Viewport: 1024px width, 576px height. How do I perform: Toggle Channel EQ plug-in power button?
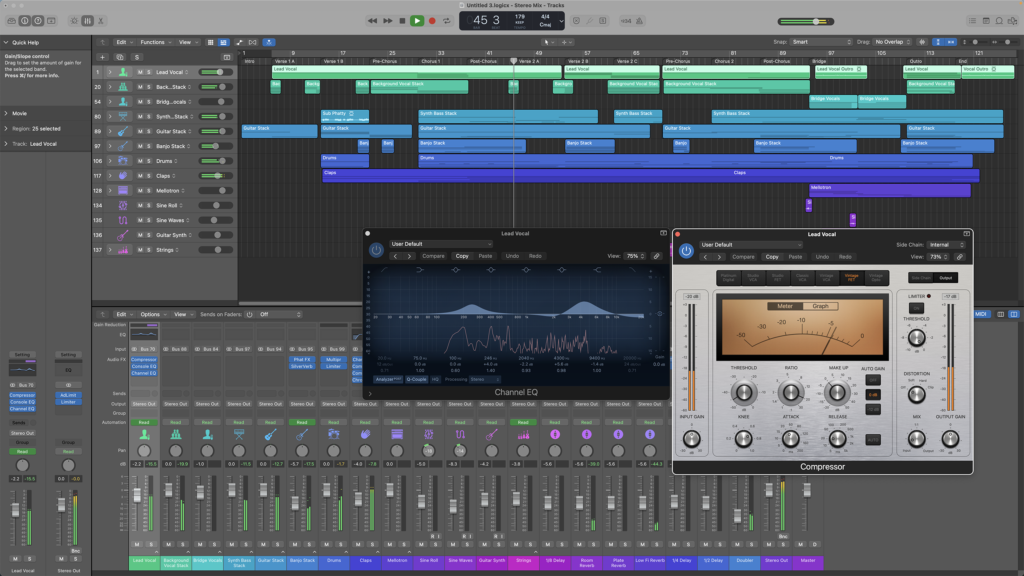point(376,250)
